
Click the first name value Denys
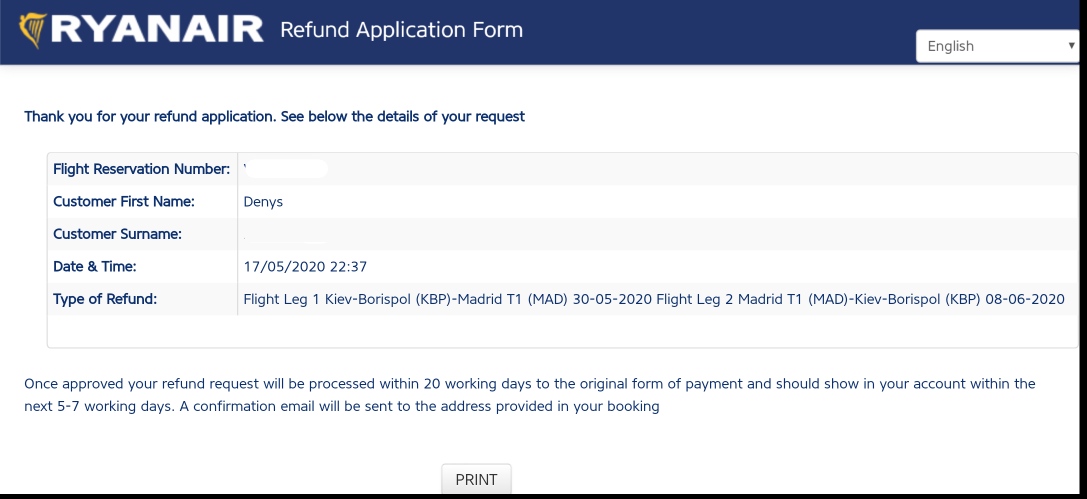tap(263, 202)
